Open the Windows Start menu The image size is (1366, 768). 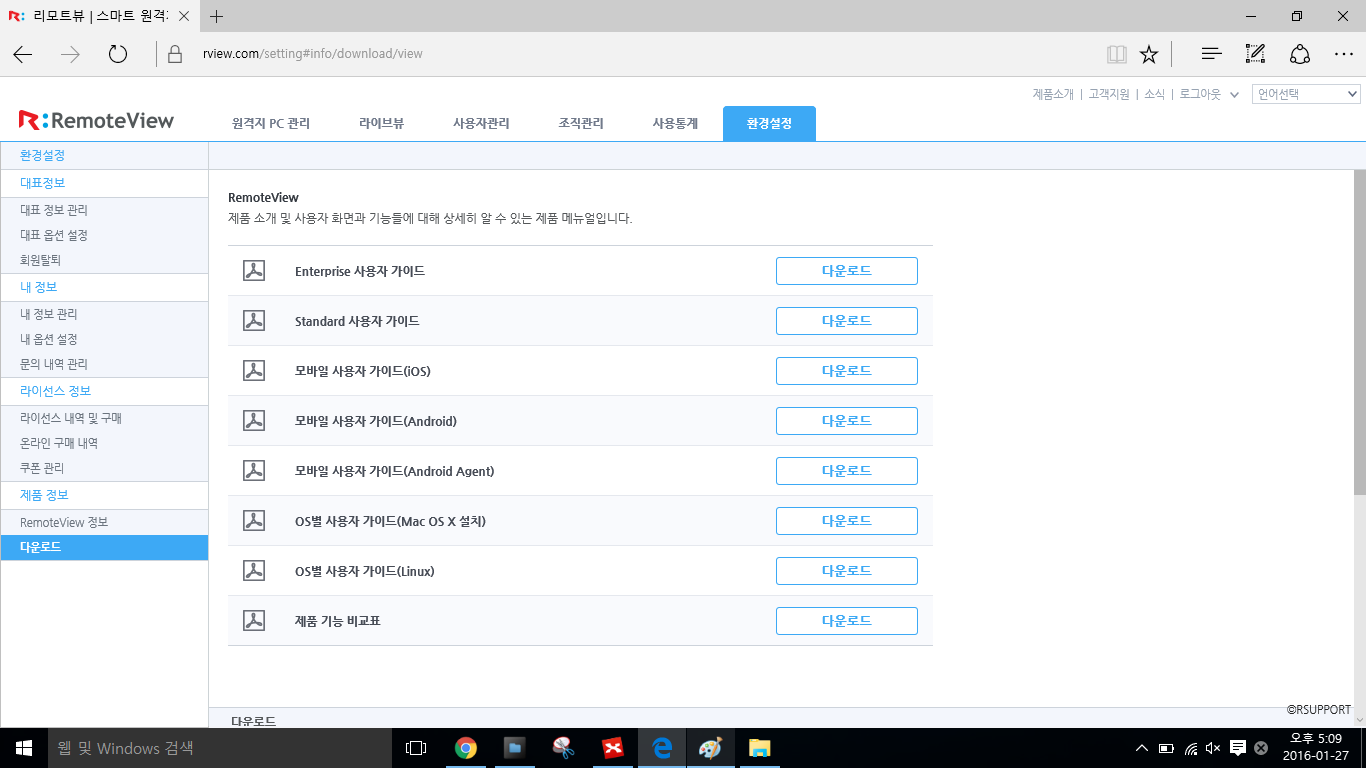pyautogui.click(x=24, y=748)
